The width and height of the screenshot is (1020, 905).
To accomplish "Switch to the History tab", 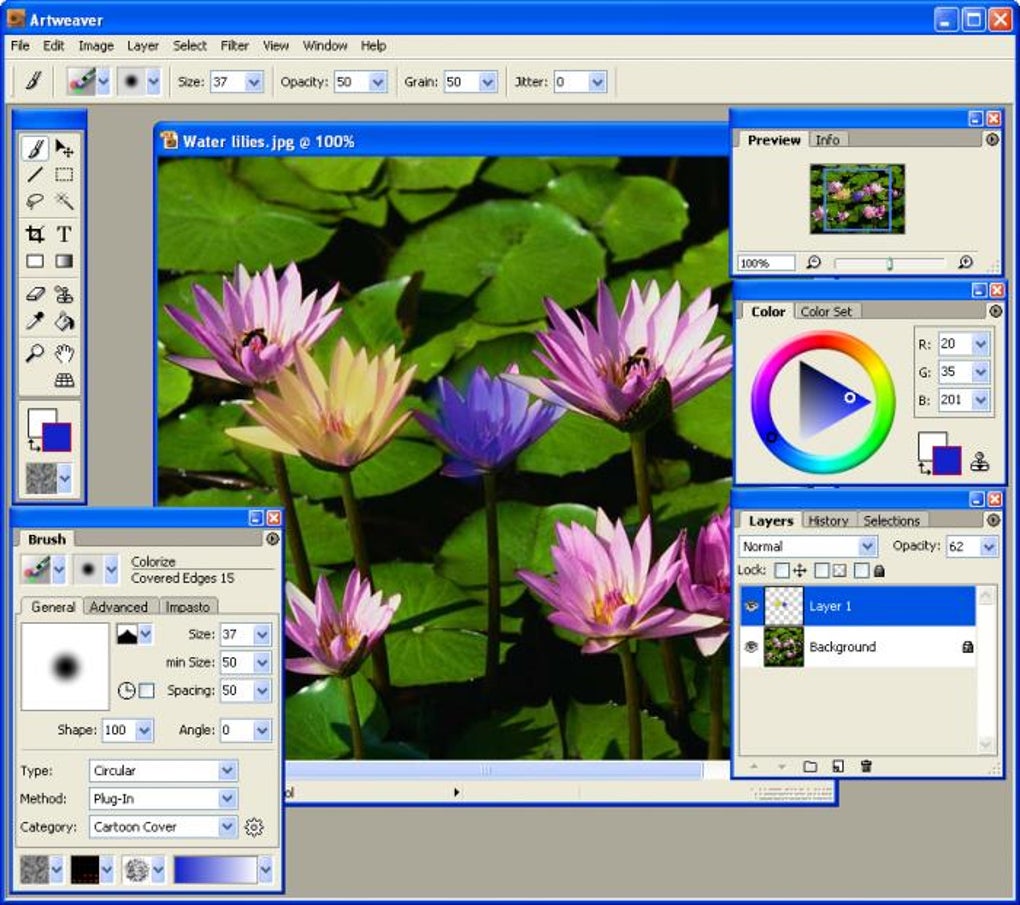I will click(828, 520).
